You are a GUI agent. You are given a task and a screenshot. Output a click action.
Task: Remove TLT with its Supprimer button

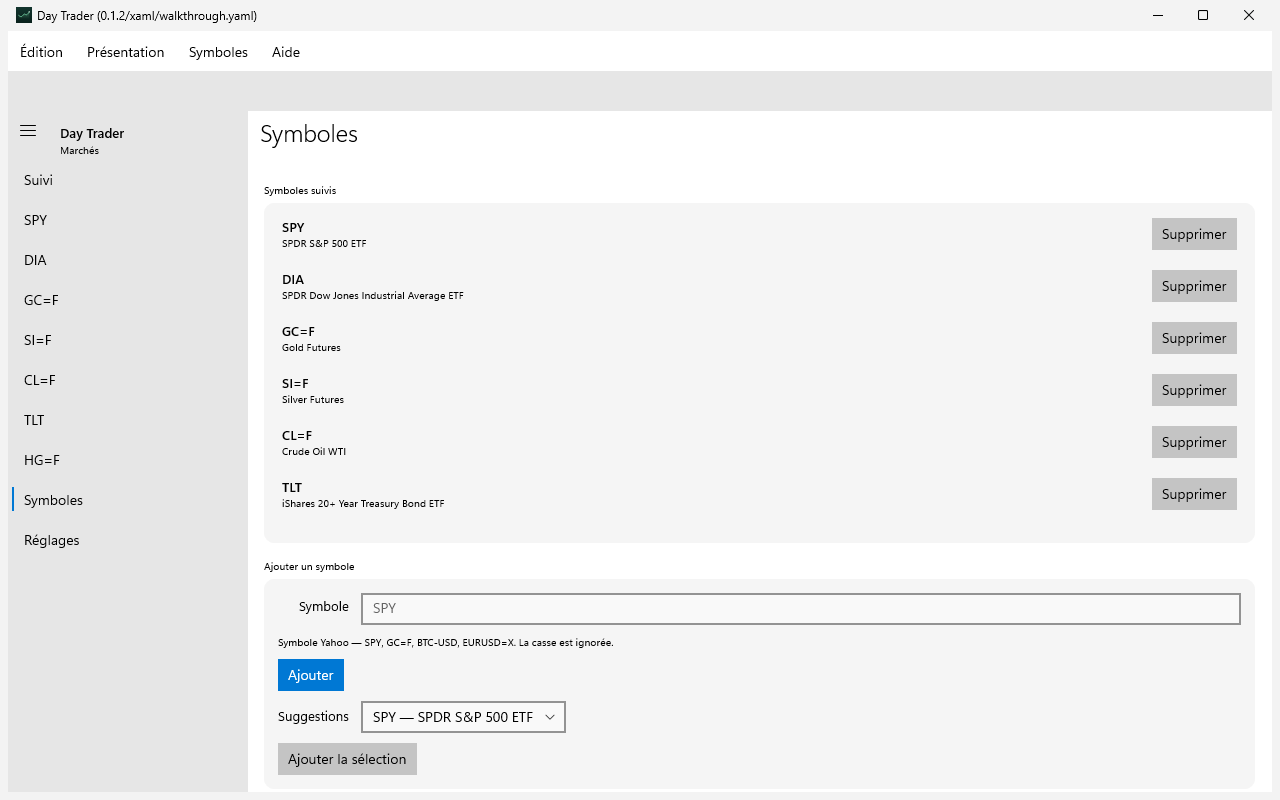coord(1194,494)
